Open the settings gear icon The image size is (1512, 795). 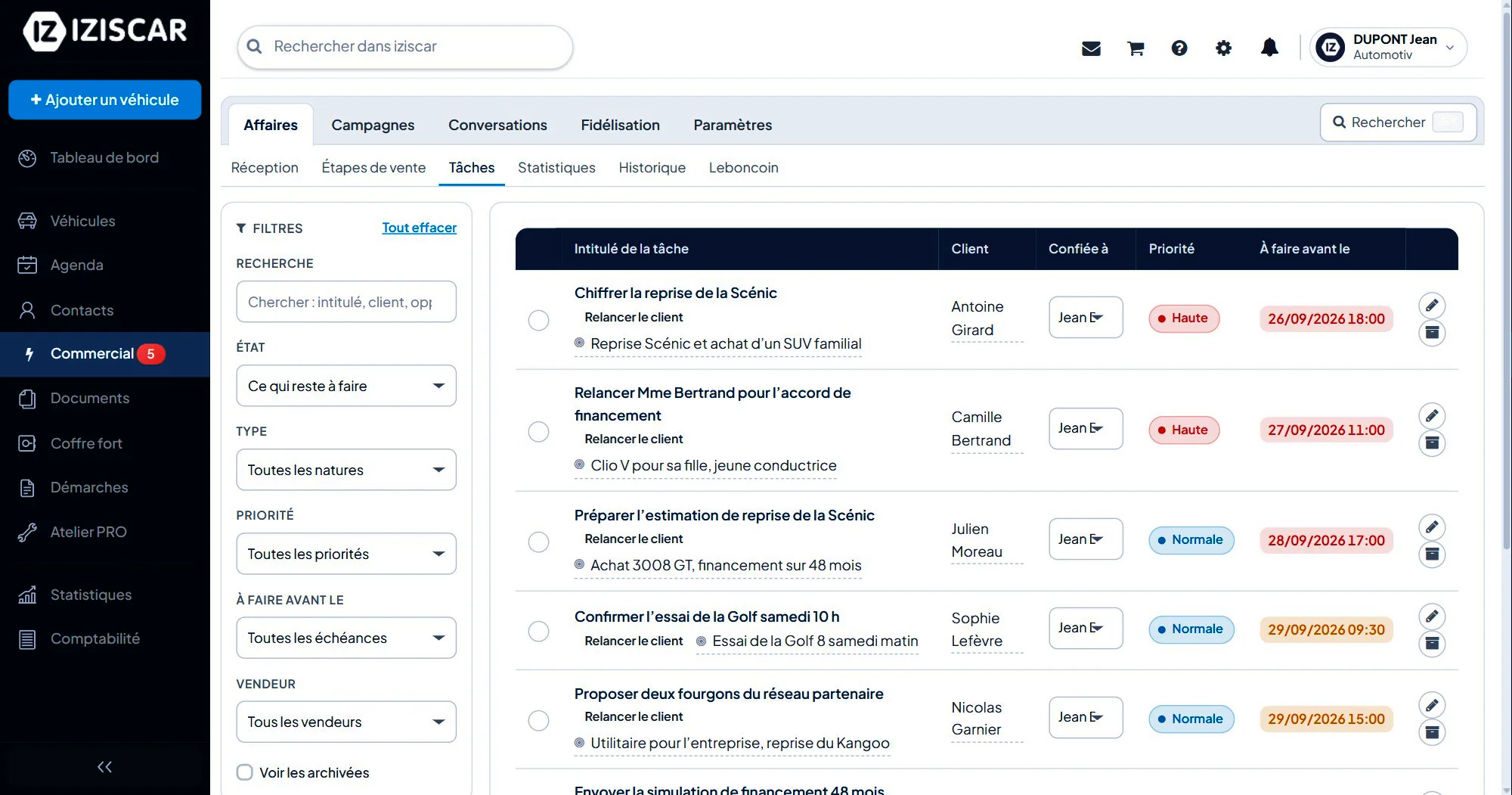tap(1223, 48)
